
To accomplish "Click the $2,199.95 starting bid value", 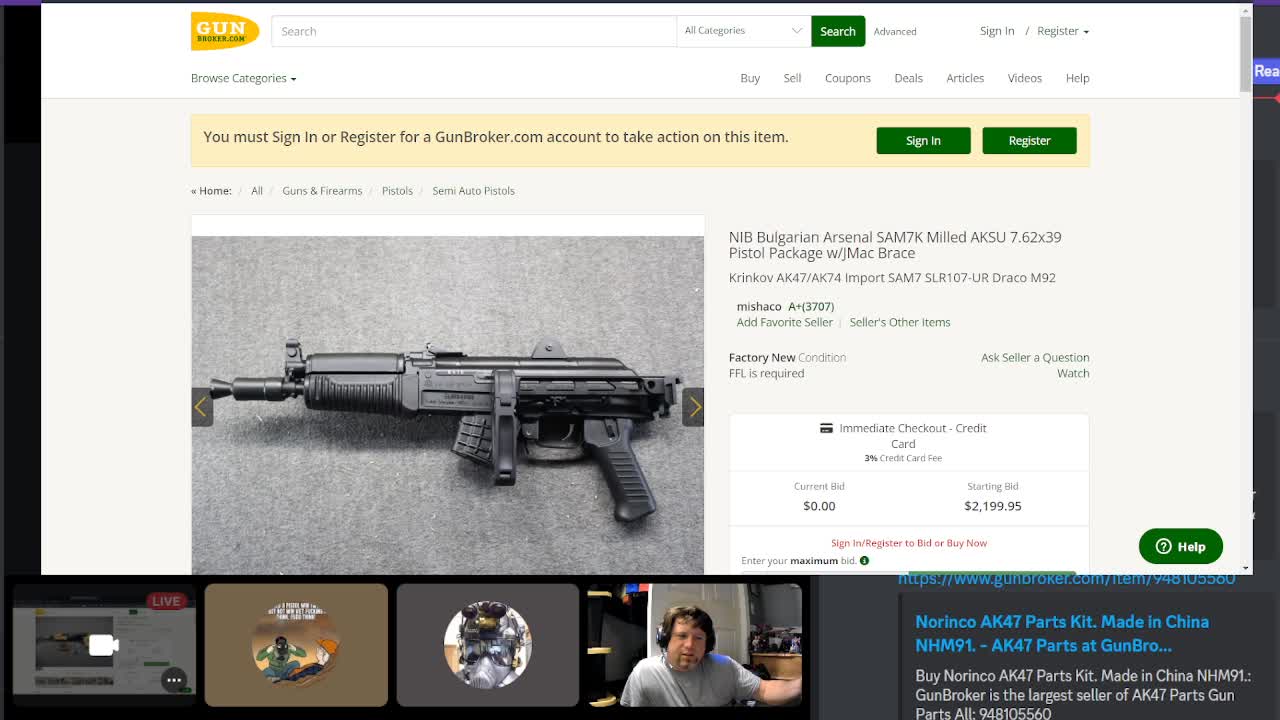I will tap(992, 506).
